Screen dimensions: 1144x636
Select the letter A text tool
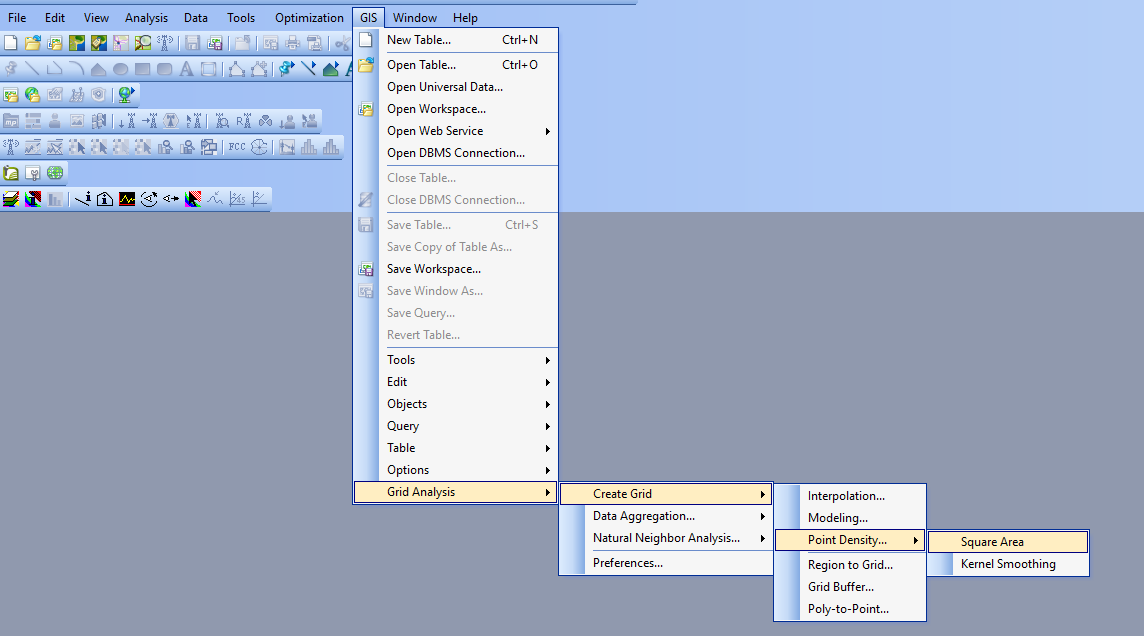point(186,68)
